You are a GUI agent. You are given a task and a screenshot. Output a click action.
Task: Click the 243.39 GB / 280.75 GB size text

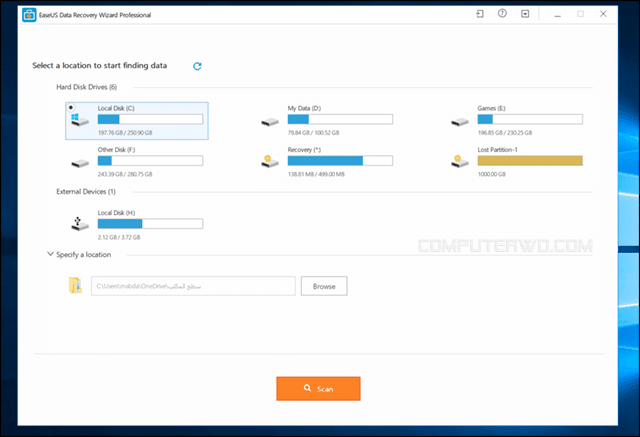tap(125, 174)
